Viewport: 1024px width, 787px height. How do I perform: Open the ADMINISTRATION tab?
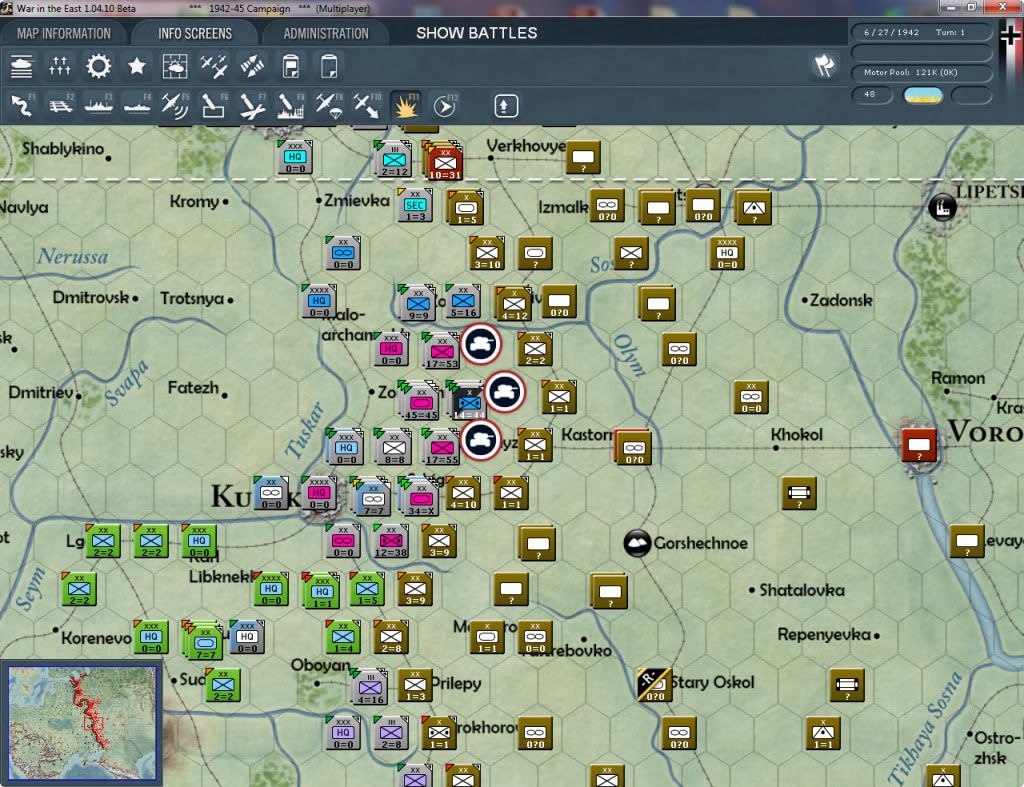[326, 33]
